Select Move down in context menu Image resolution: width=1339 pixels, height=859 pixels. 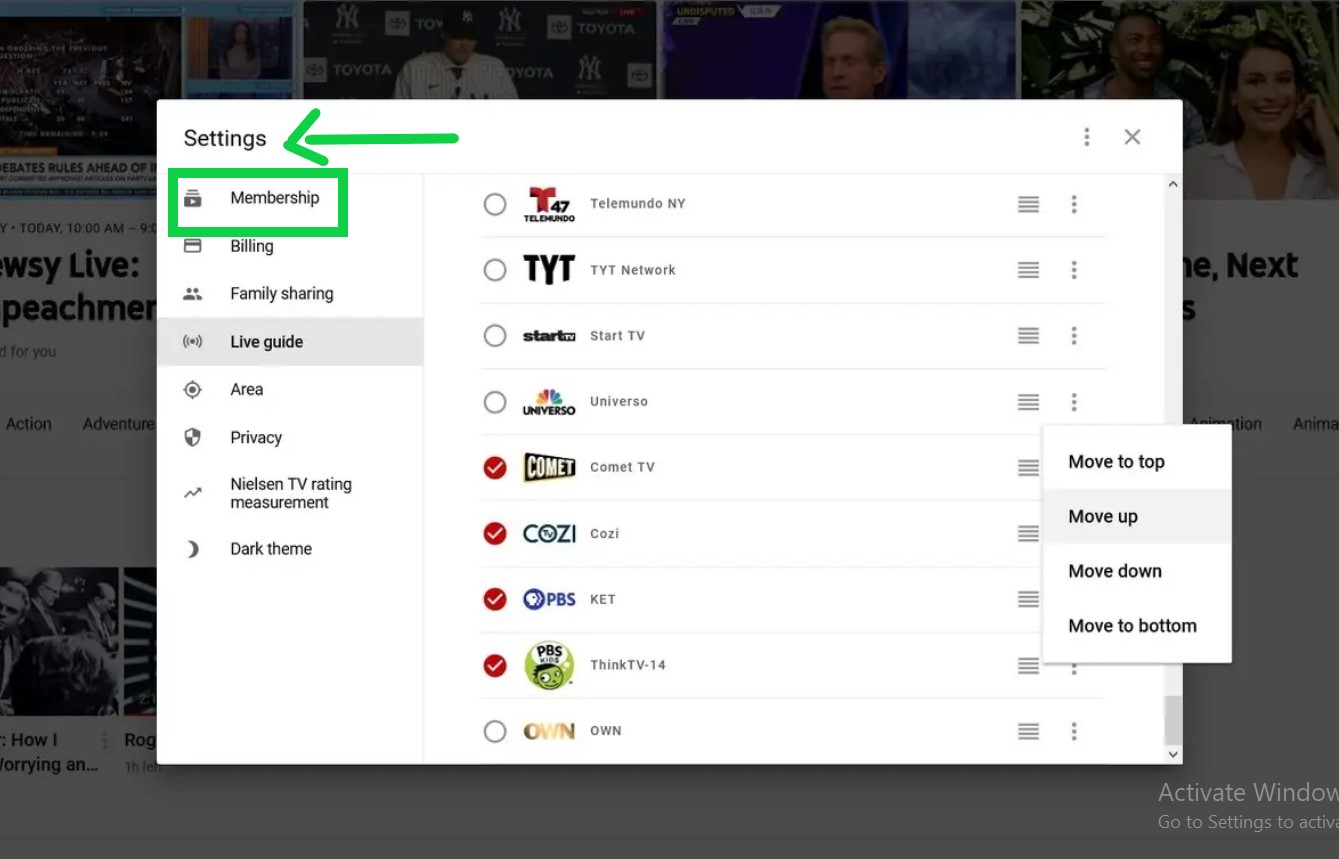point(1115,571)
